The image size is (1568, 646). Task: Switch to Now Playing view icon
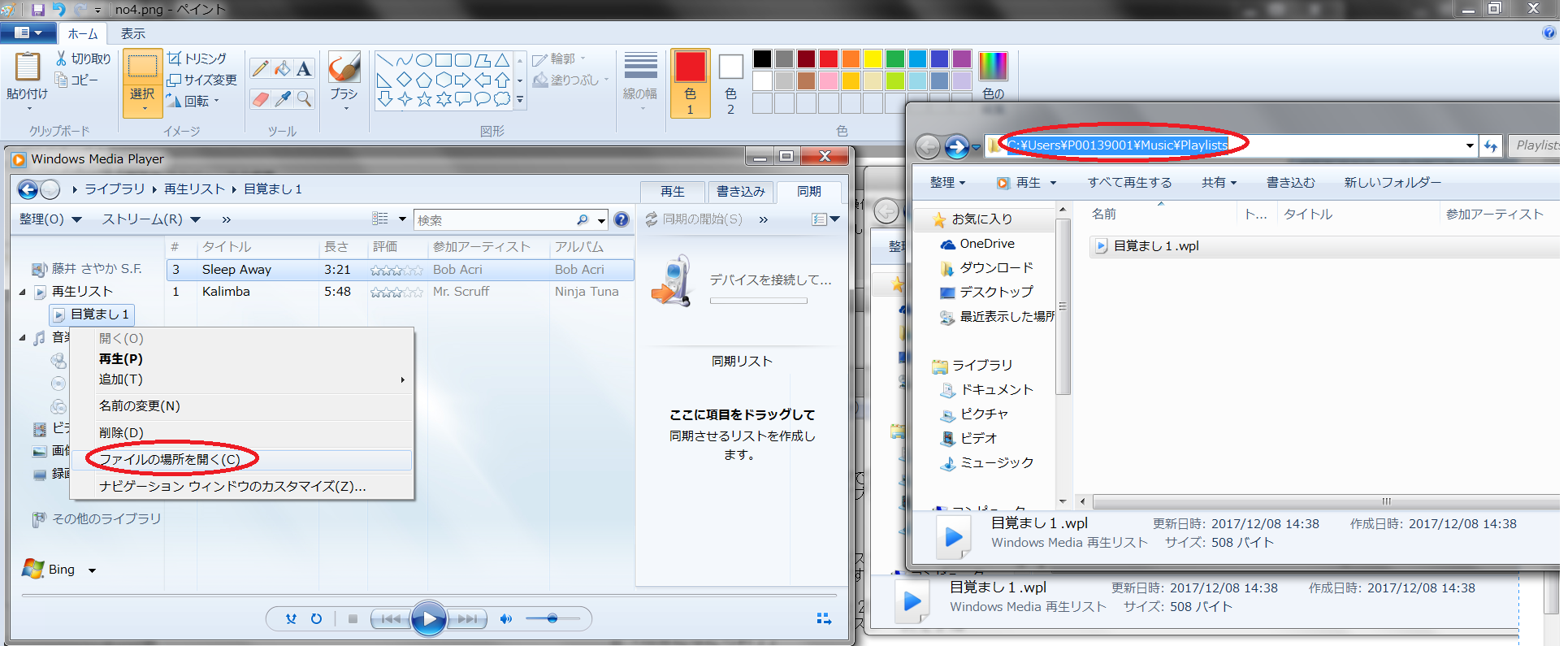(x=824, y=619)
